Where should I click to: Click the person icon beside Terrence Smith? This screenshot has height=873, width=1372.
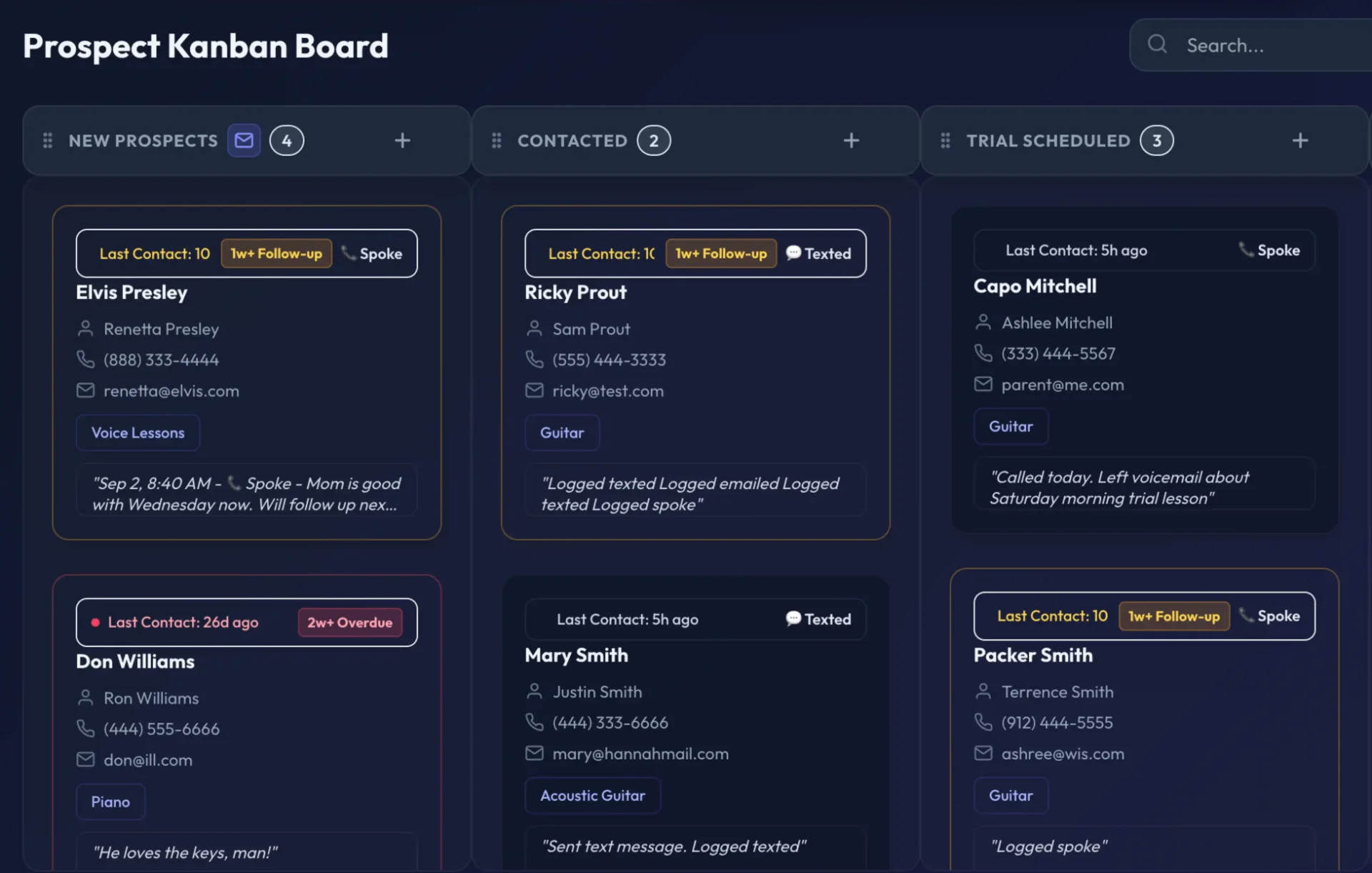coord(983,691)
